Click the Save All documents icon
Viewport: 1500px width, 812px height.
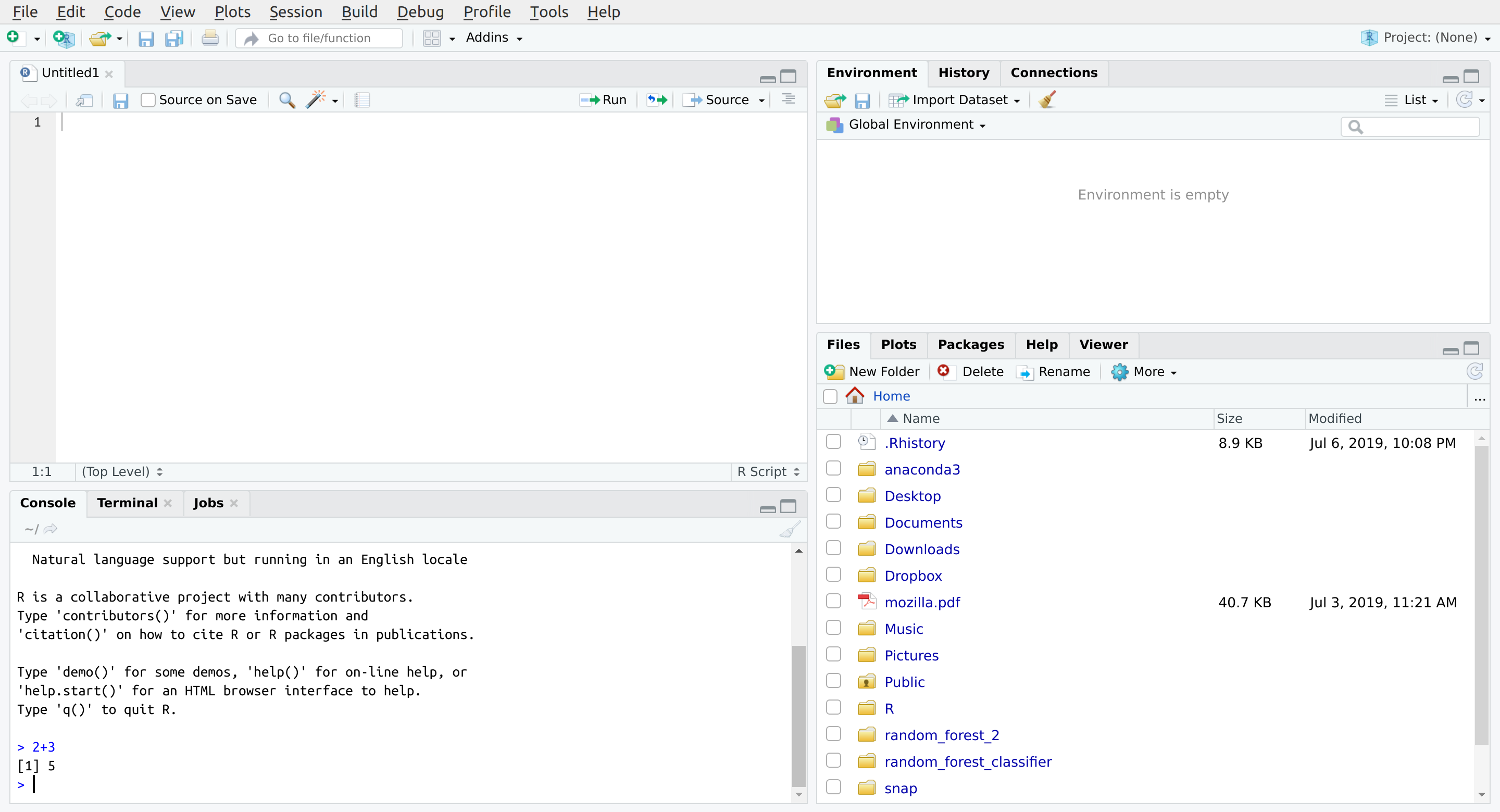point(174,39)
